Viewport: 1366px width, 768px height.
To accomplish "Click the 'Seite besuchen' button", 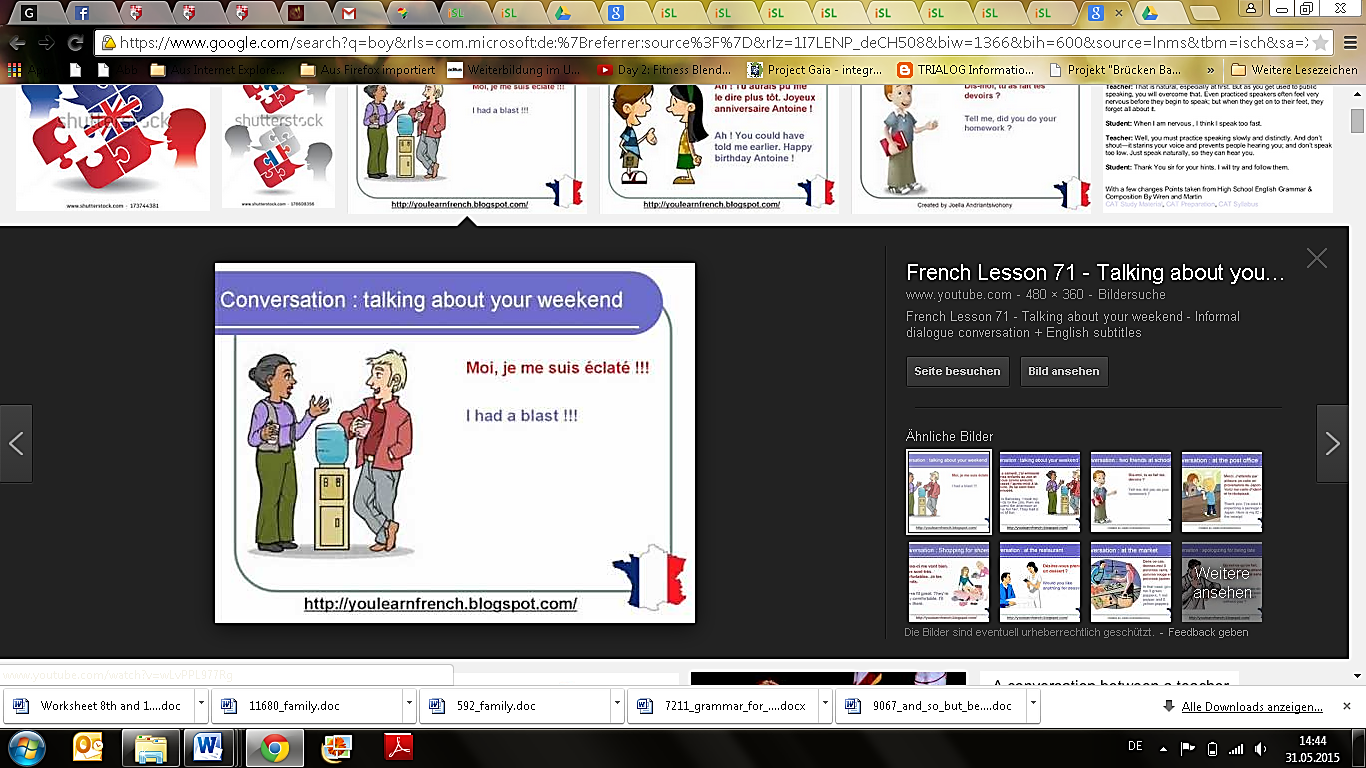I will tap(957, 371).
